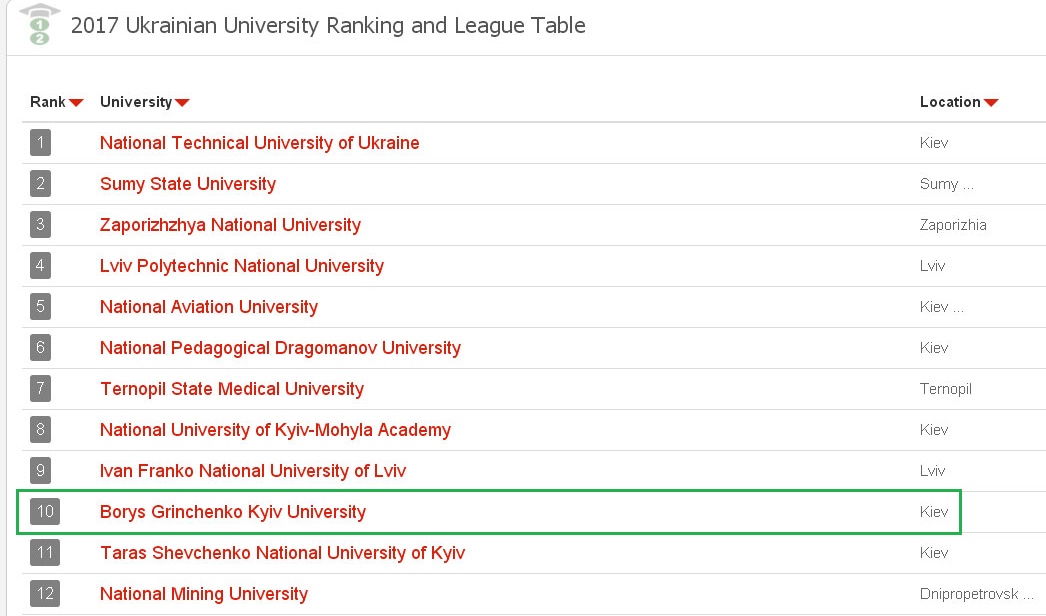Open Ternopil State Medical University link
Viewport: 1046px width, 616px height.
pos(232,389)
